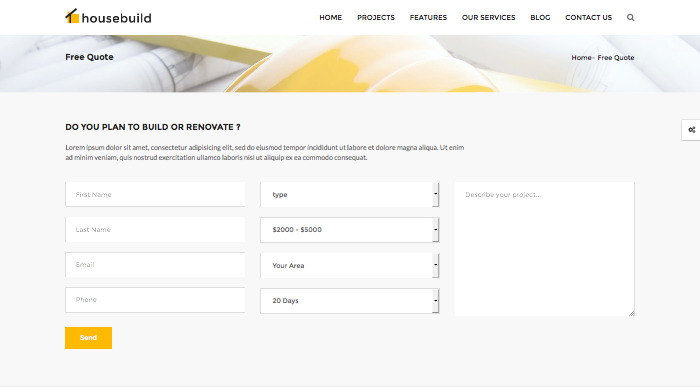
Task: Focus the Email input field
Action: (x=155, y=265)
